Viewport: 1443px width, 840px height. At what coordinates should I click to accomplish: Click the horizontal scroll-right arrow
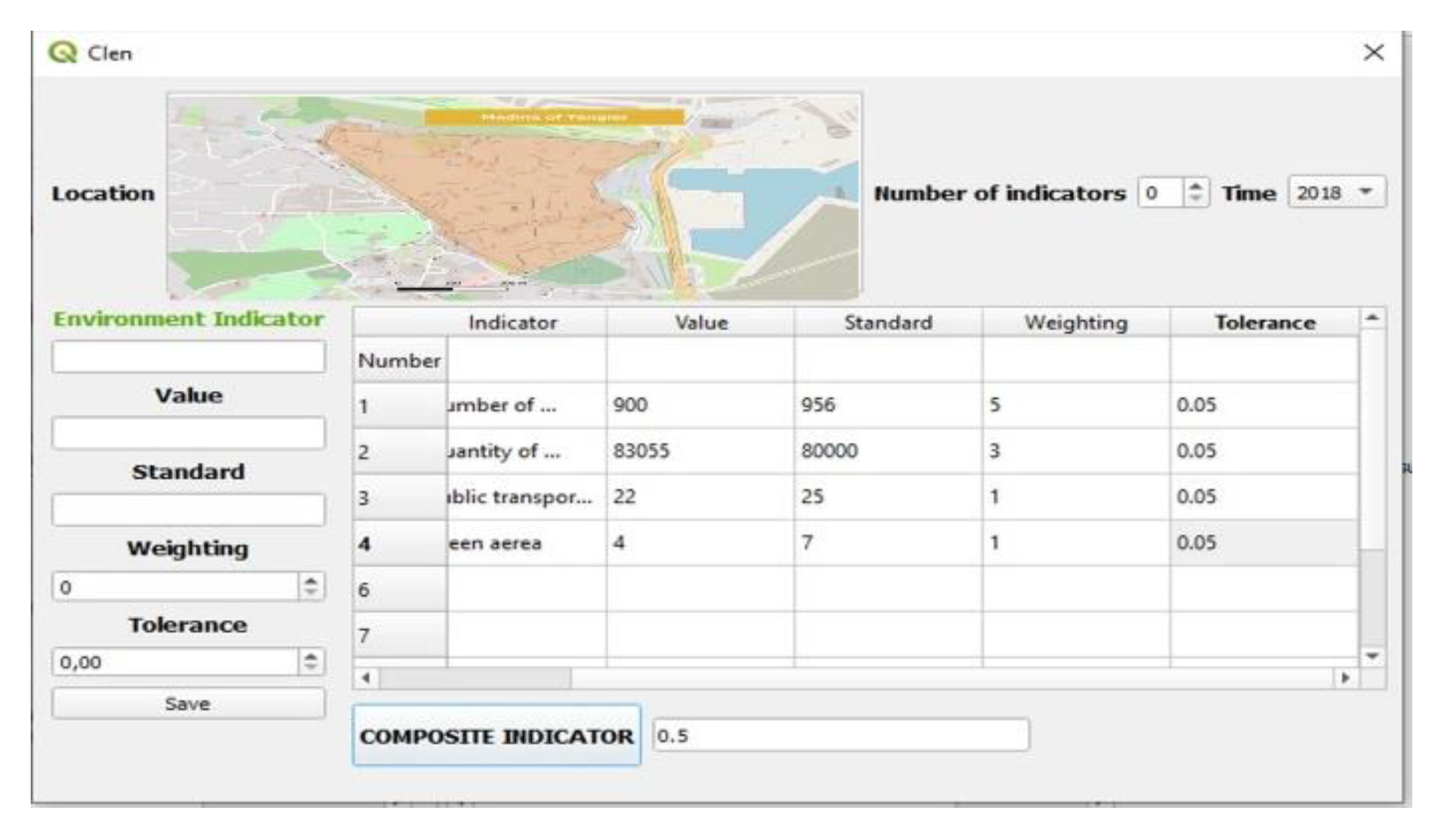(1345, 678)
